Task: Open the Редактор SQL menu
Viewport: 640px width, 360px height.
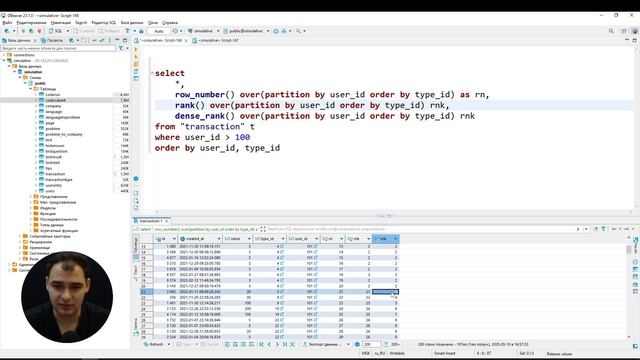Action: [104, 23]
